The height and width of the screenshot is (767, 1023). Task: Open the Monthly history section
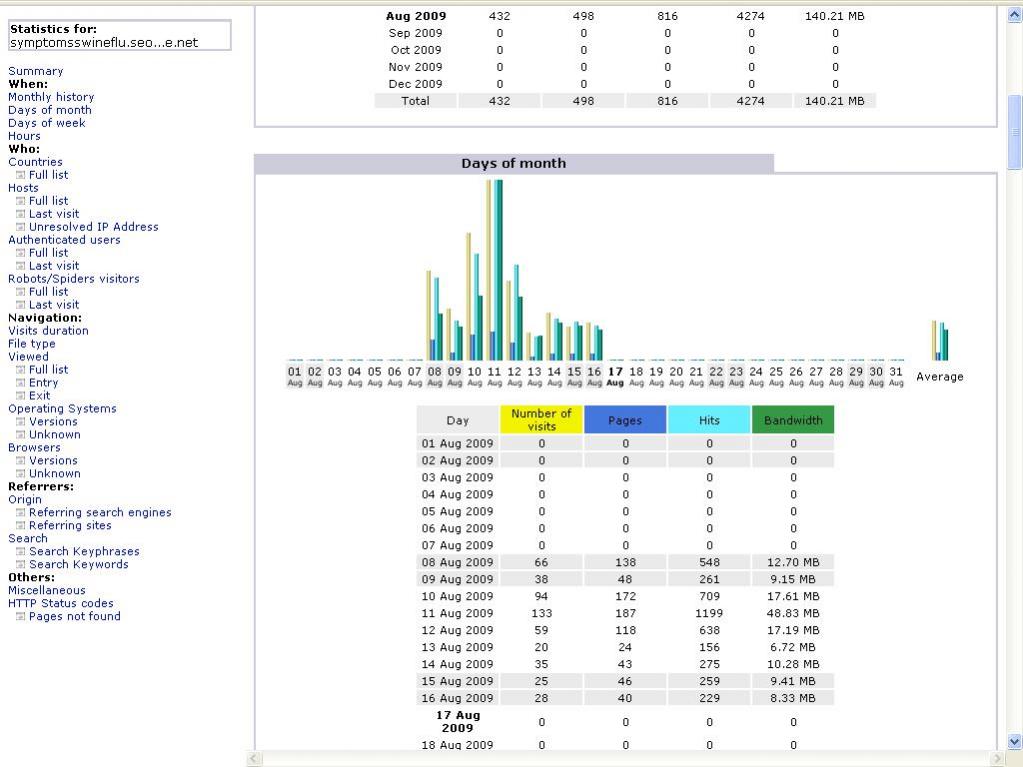click(51, 97)
